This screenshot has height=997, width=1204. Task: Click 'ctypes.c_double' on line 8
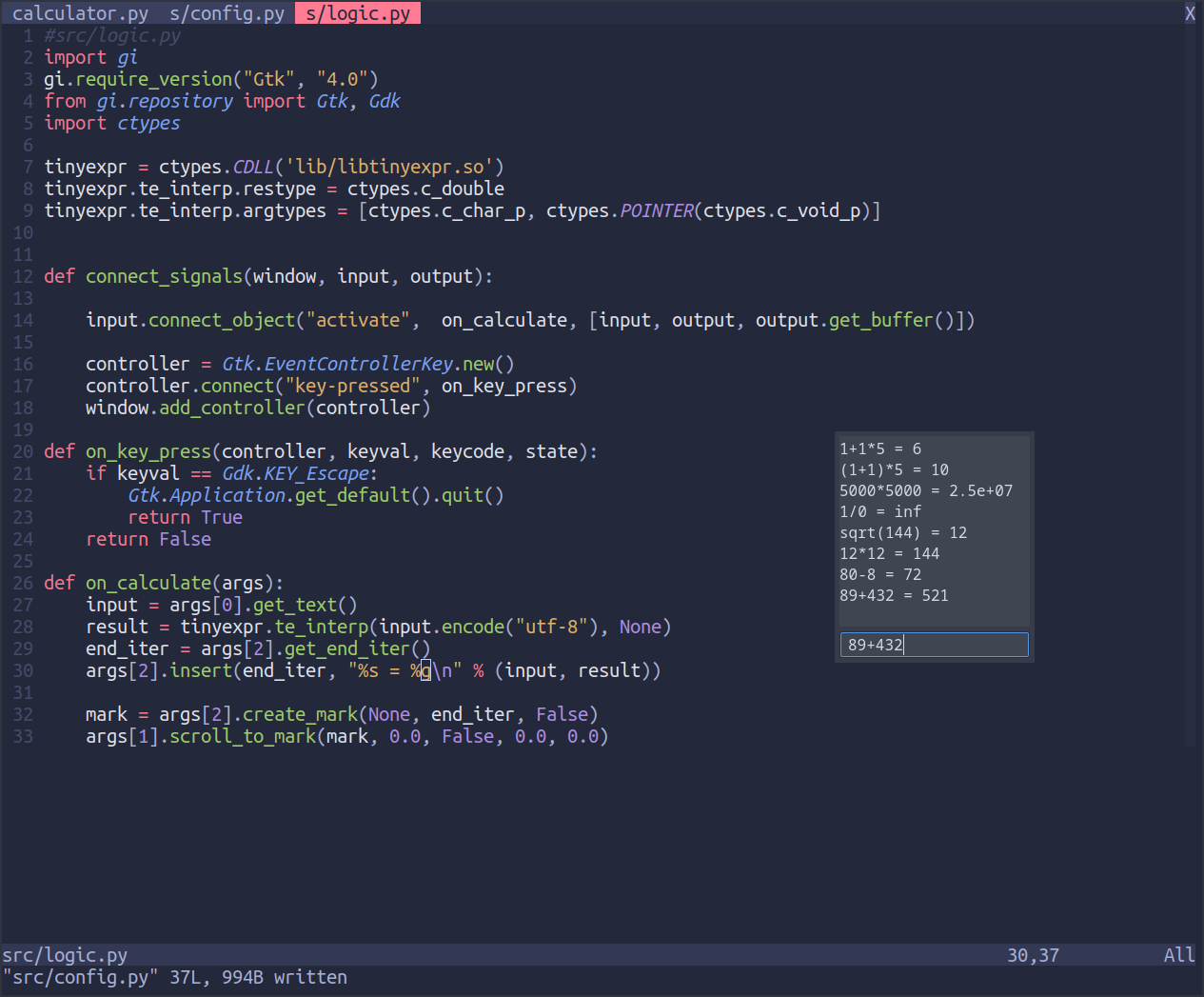[425, 189]
